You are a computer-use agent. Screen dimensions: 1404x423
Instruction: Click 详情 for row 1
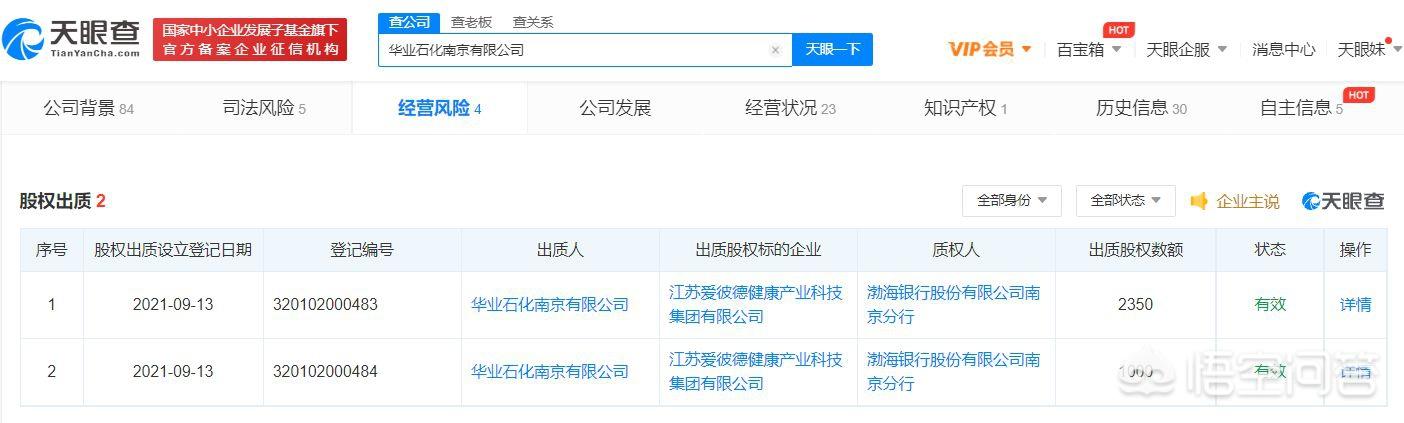pyautogui.click(x=1356, y=305)
